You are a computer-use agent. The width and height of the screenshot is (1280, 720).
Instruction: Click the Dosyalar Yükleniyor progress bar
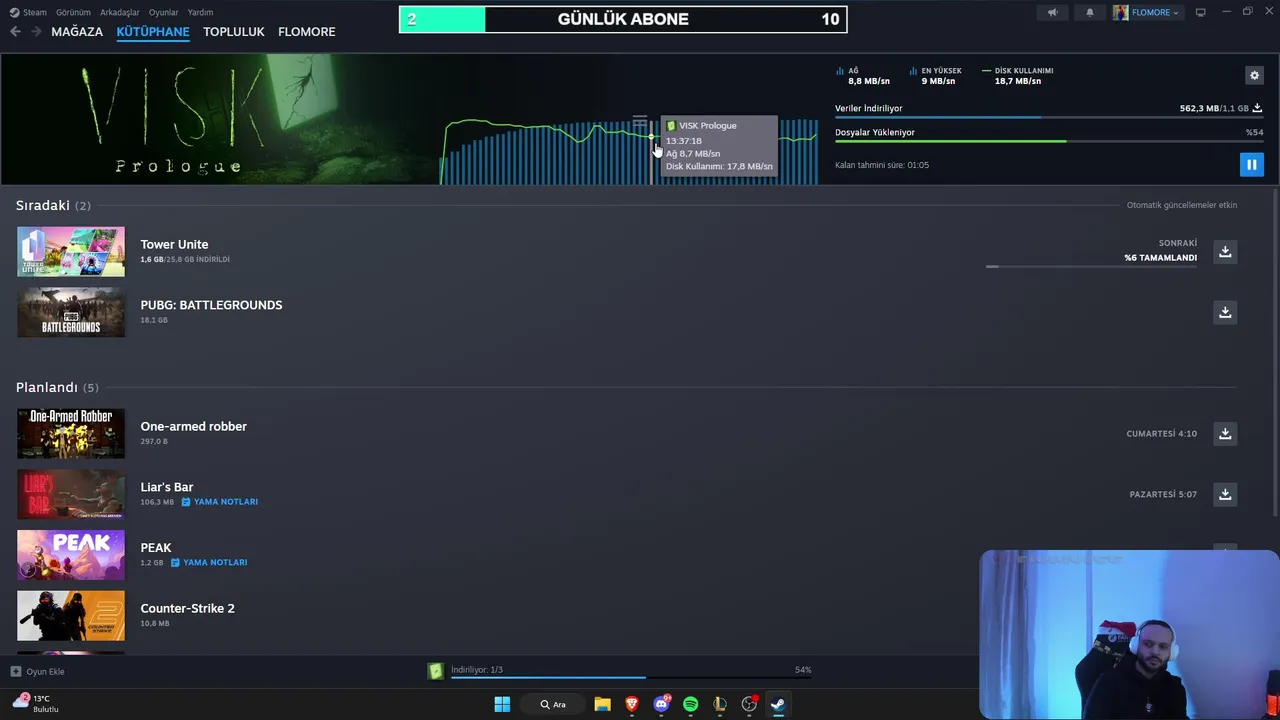click(1049, 141)
